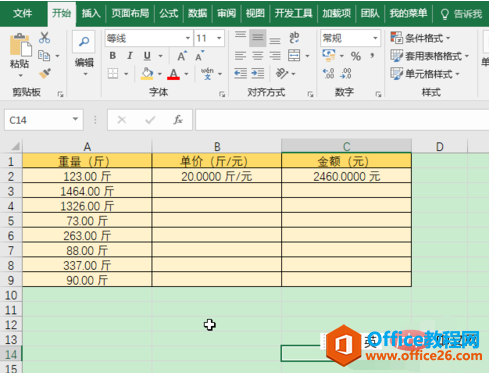The height and width of the screenshot is (373, 489).
Task: Toggle Underline formatting
Action: coord(147,56)
